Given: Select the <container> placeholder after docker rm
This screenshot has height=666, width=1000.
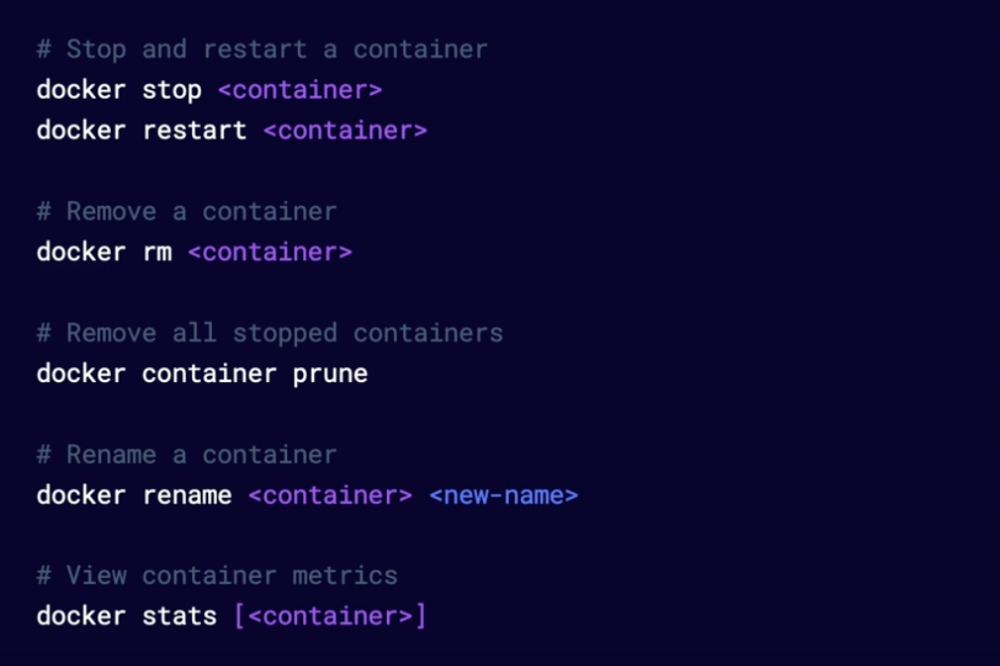Looking at the screenshot, I should [x=270, y=253].
